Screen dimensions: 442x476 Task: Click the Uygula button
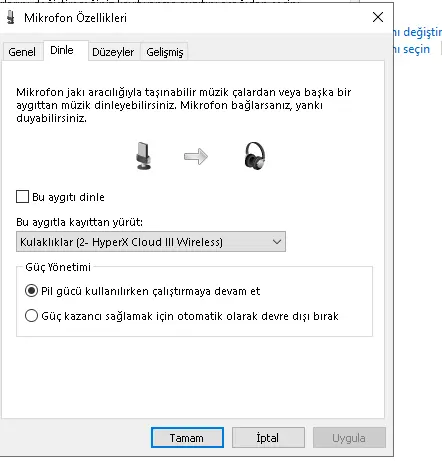tap(349, 438)
